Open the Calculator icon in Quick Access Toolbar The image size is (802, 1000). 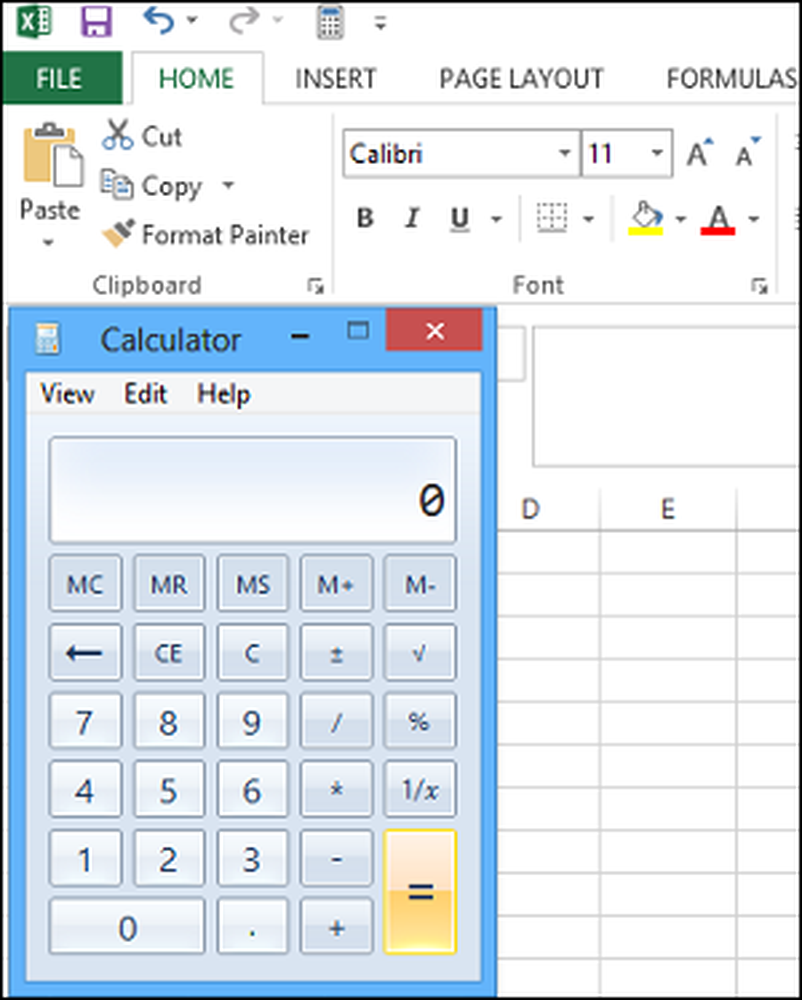coord(329,21)
